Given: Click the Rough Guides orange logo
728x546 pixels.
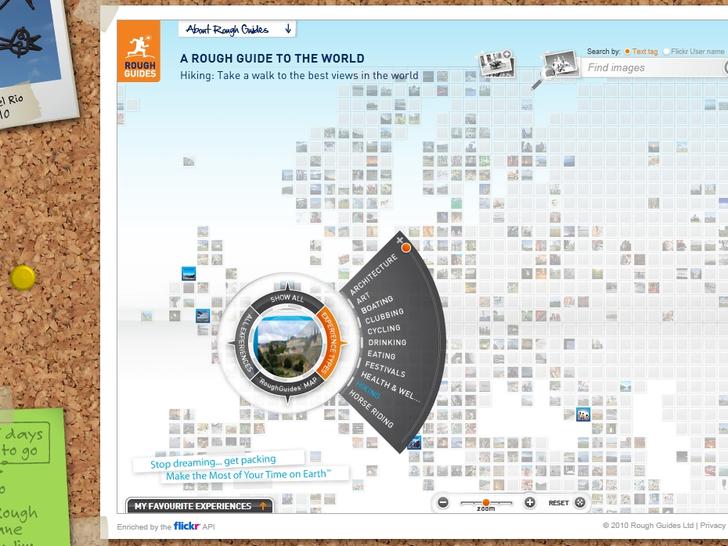Looking at the screenshot, I should [x=139, y=51].
